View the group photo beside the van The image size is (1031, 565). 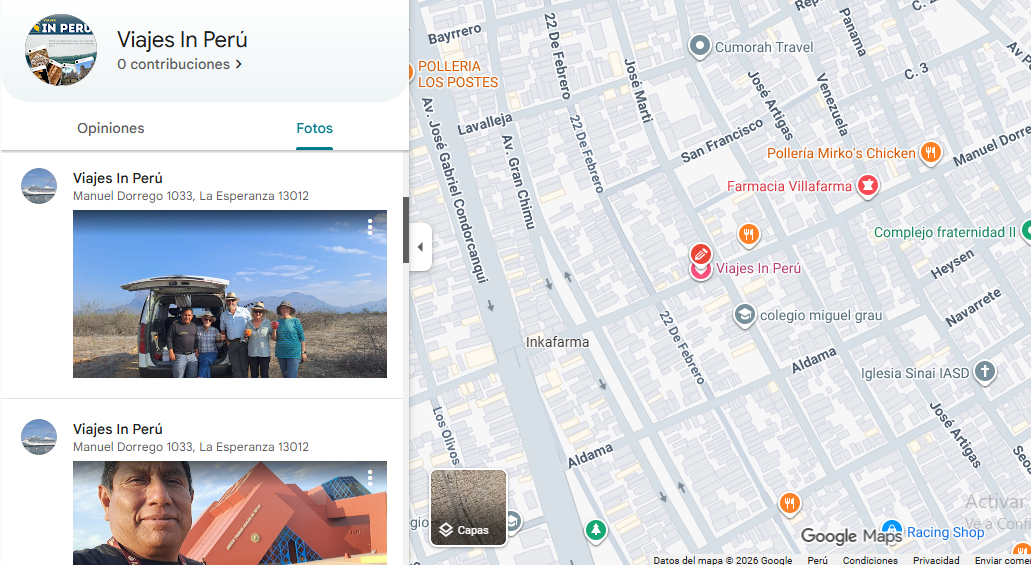click(x=229, y=294)
